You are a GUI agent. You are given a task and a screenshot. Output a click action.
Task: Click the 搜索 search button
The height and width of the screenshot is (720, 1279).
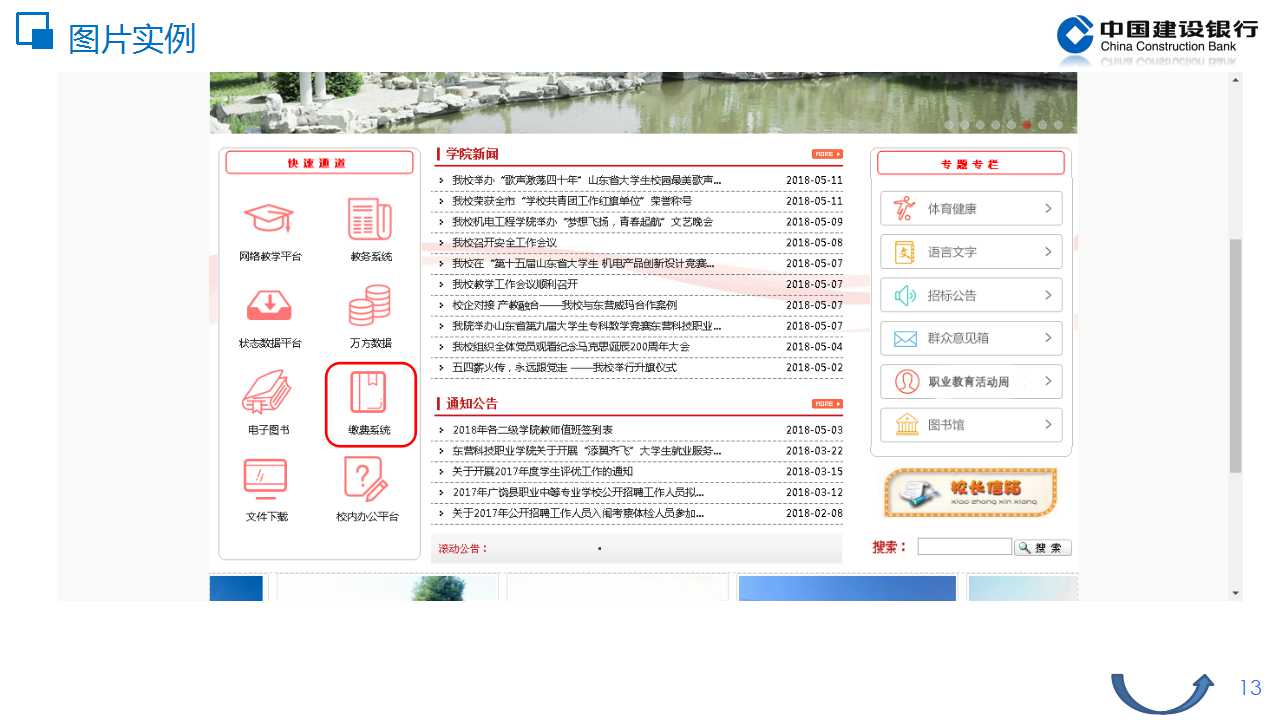coord(1043,548)
